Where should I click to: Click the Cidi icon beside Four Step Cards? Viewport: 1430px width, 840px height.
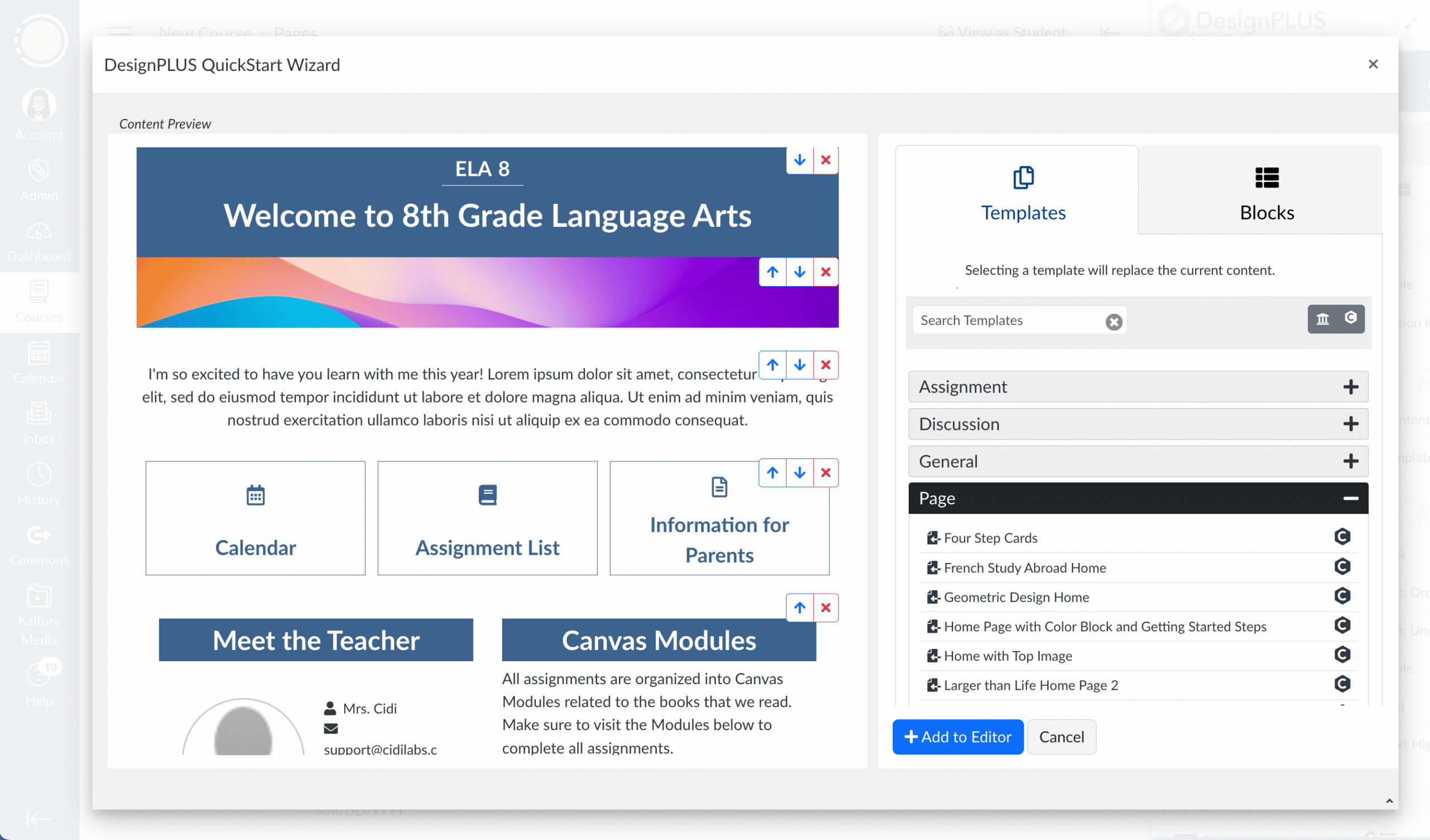(1342, 537)
